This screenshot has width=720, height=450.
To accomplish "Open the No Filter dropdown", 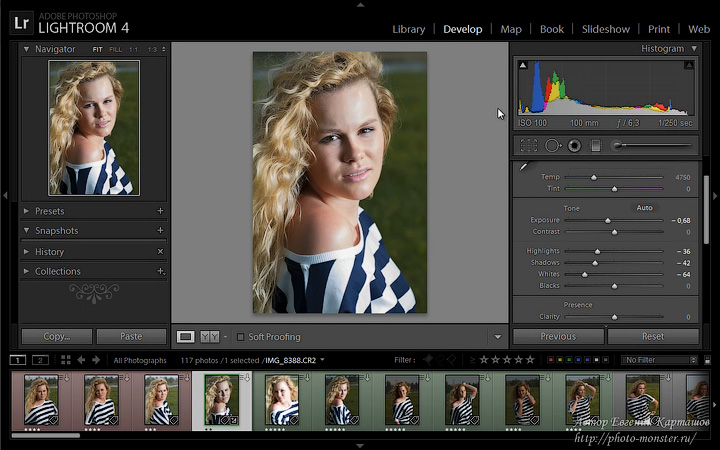I will click(659, 360).
